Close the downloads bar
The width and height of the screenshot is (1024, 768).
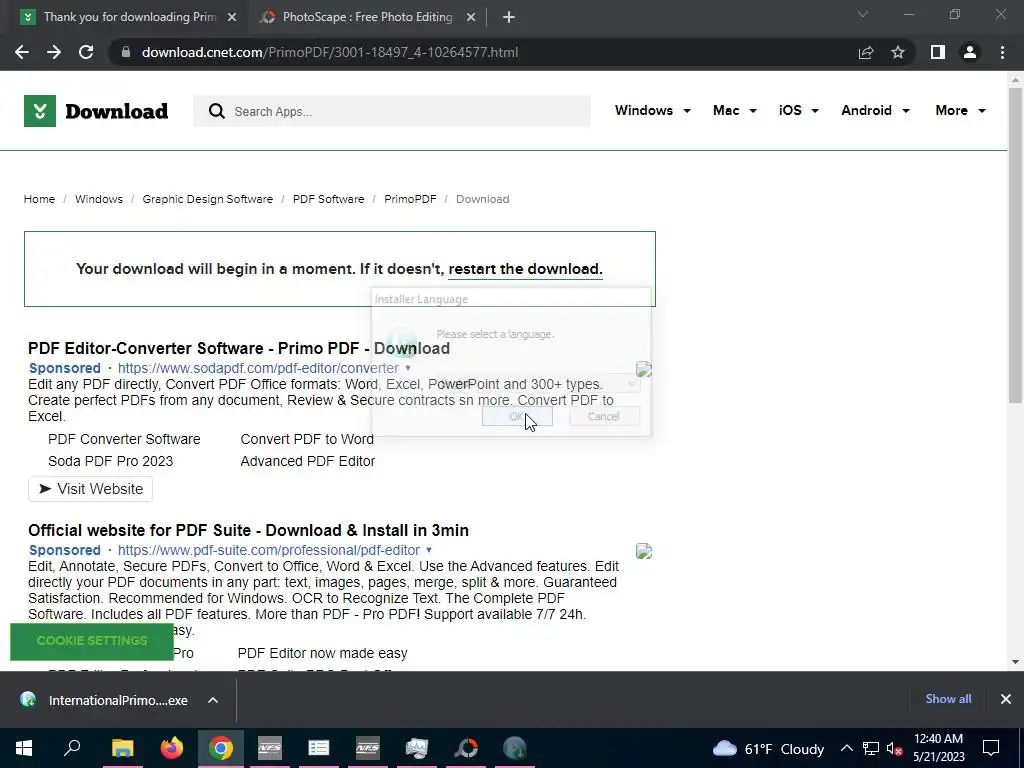click(x=1006, y=699)
